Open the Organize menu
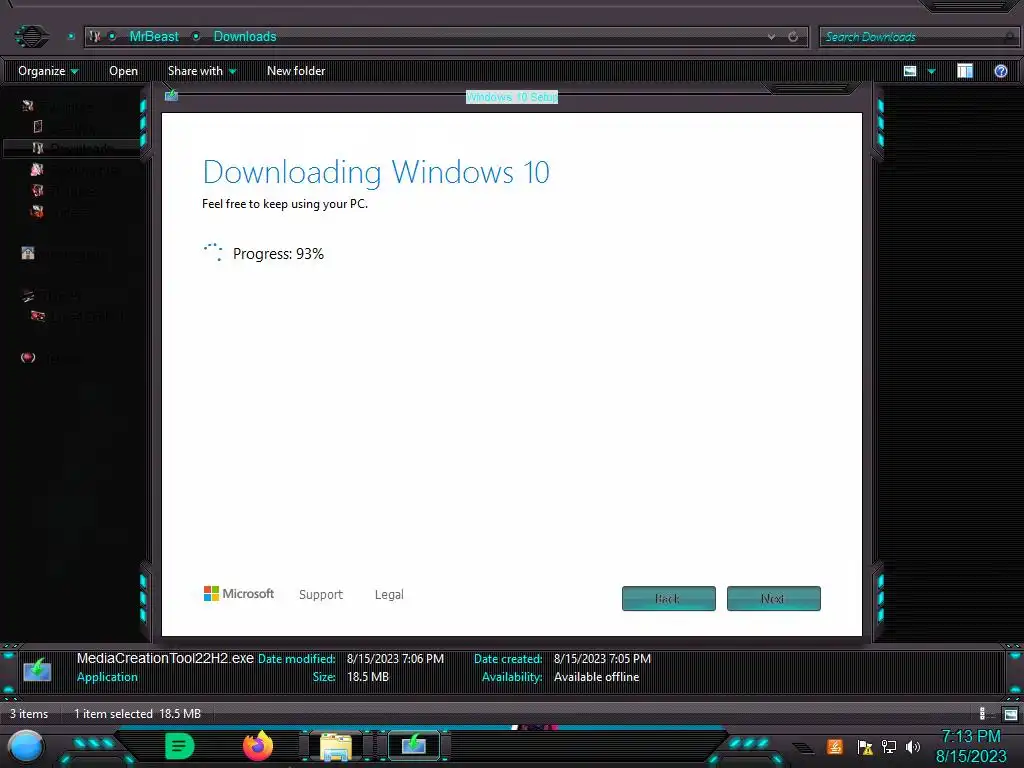Viewport: 1024px width, 768px height. click(x=48, y=71)
